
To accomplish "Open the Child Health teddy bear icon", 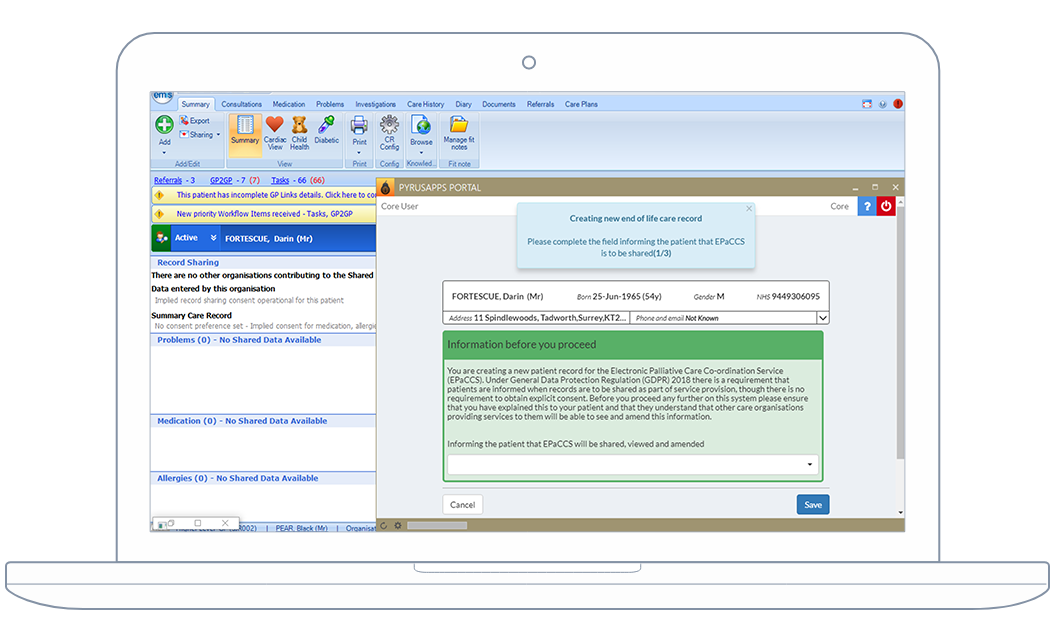I will click(299, 124).
